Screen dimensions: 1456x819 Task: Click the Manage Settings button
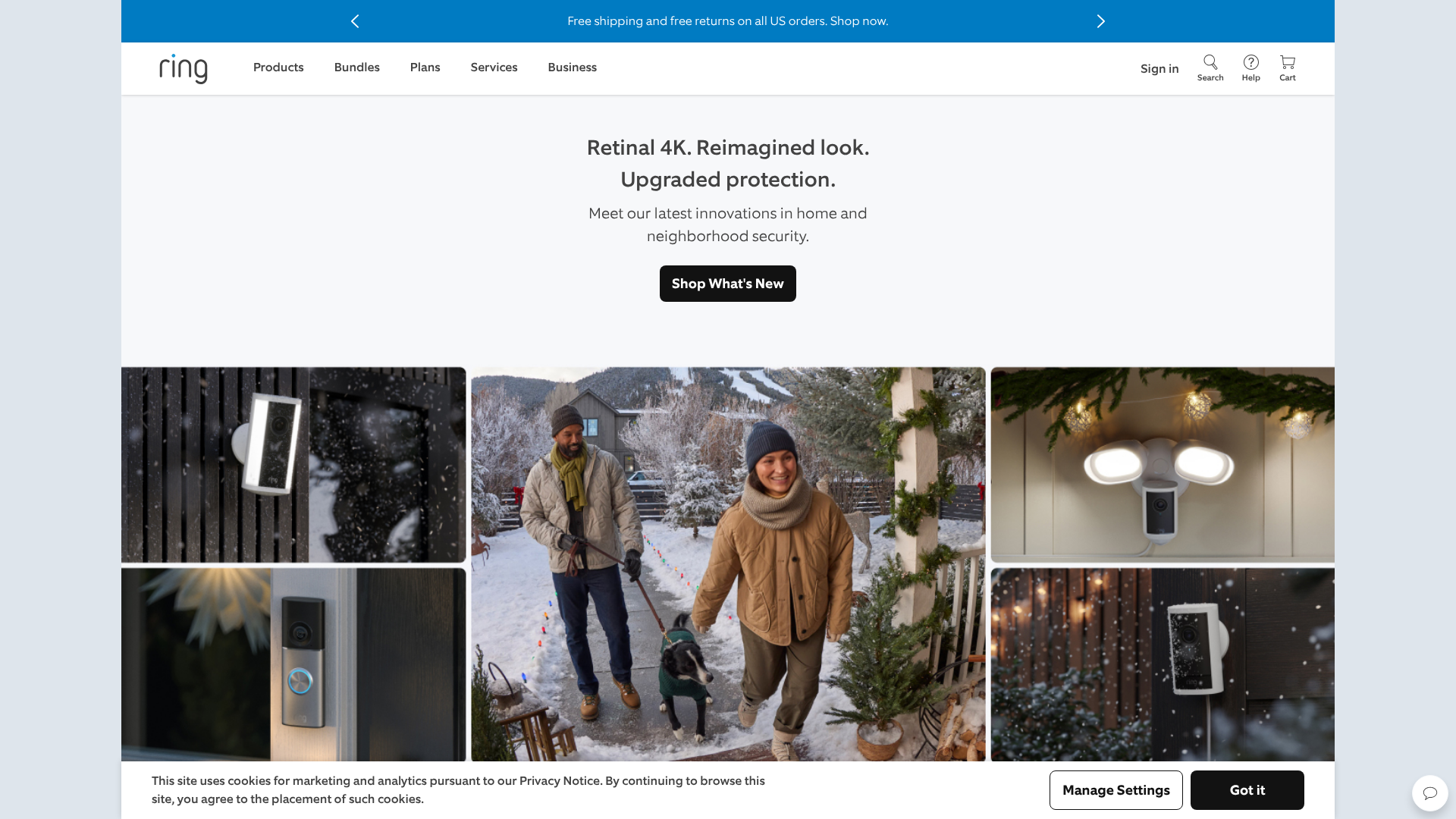tap(1116, 790)
